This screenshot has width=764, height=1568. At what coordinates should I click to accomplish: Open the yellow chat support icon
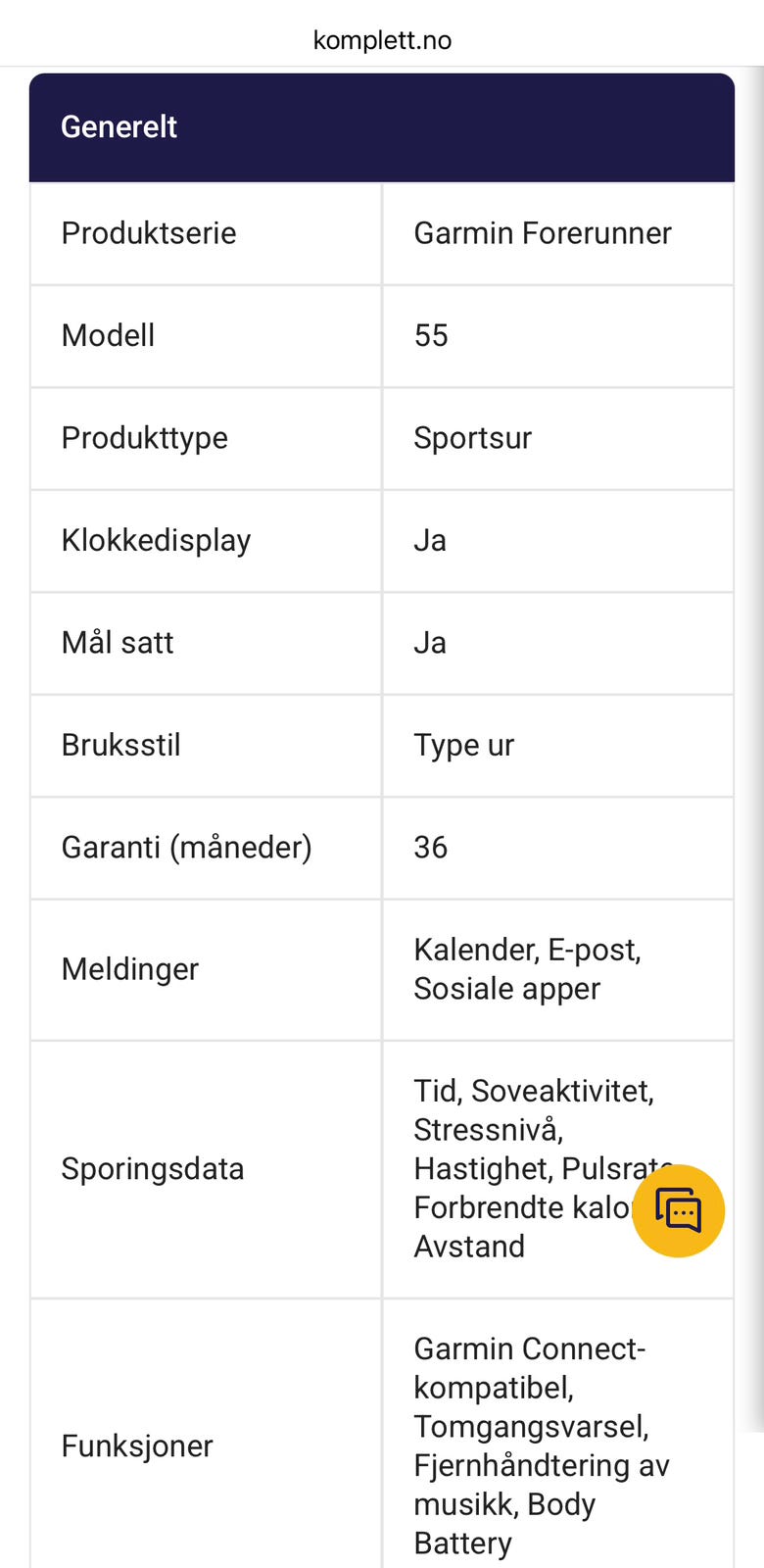click(x=678, y=1211)
